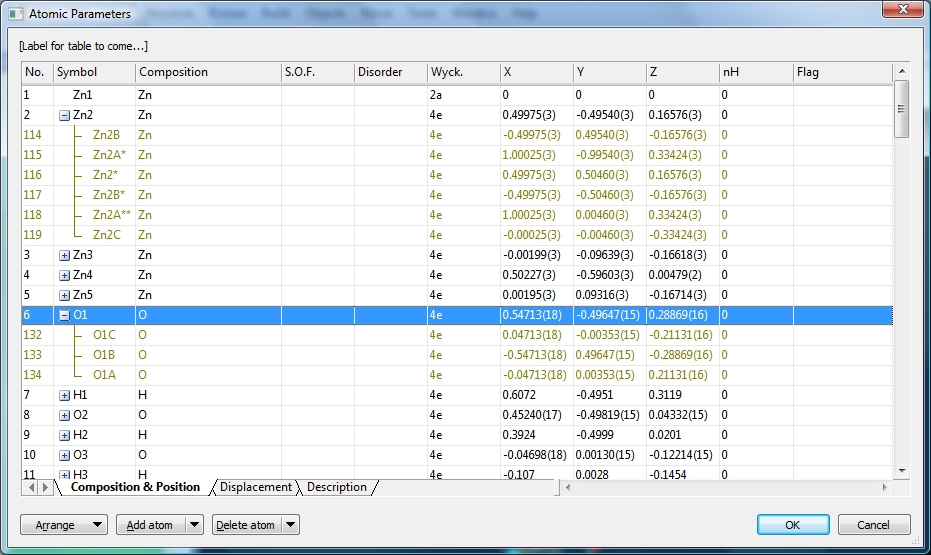Switch to the Description tab
Screen dimensions: 931x555
pos(336,487)
